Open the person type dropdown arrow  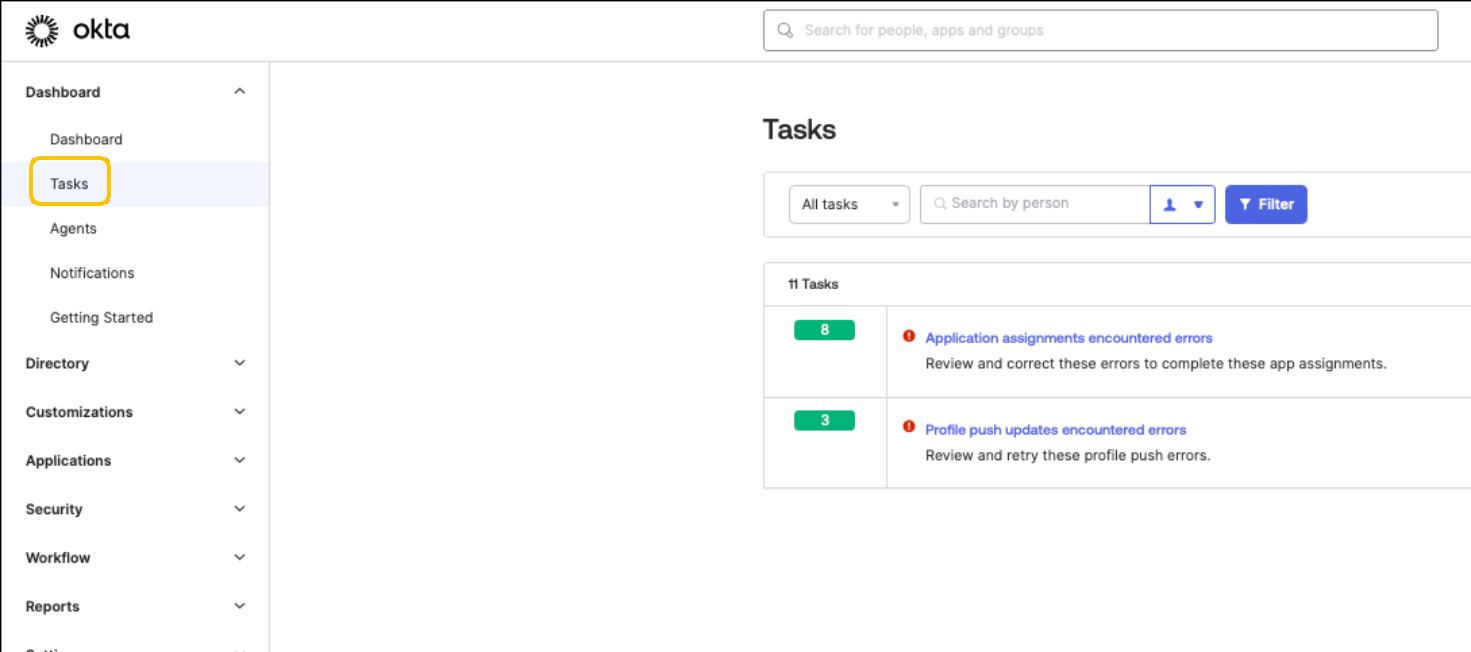pos(1198,204)
